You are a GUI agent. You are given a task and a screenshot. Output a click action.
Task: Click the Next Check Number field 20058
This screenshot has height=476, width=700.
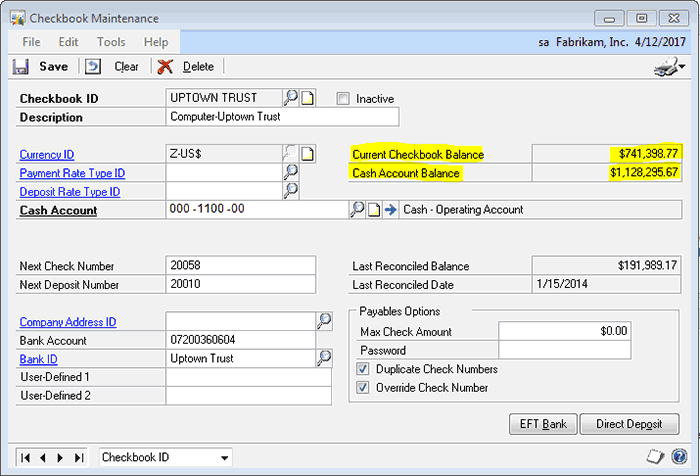pos(241,265)
